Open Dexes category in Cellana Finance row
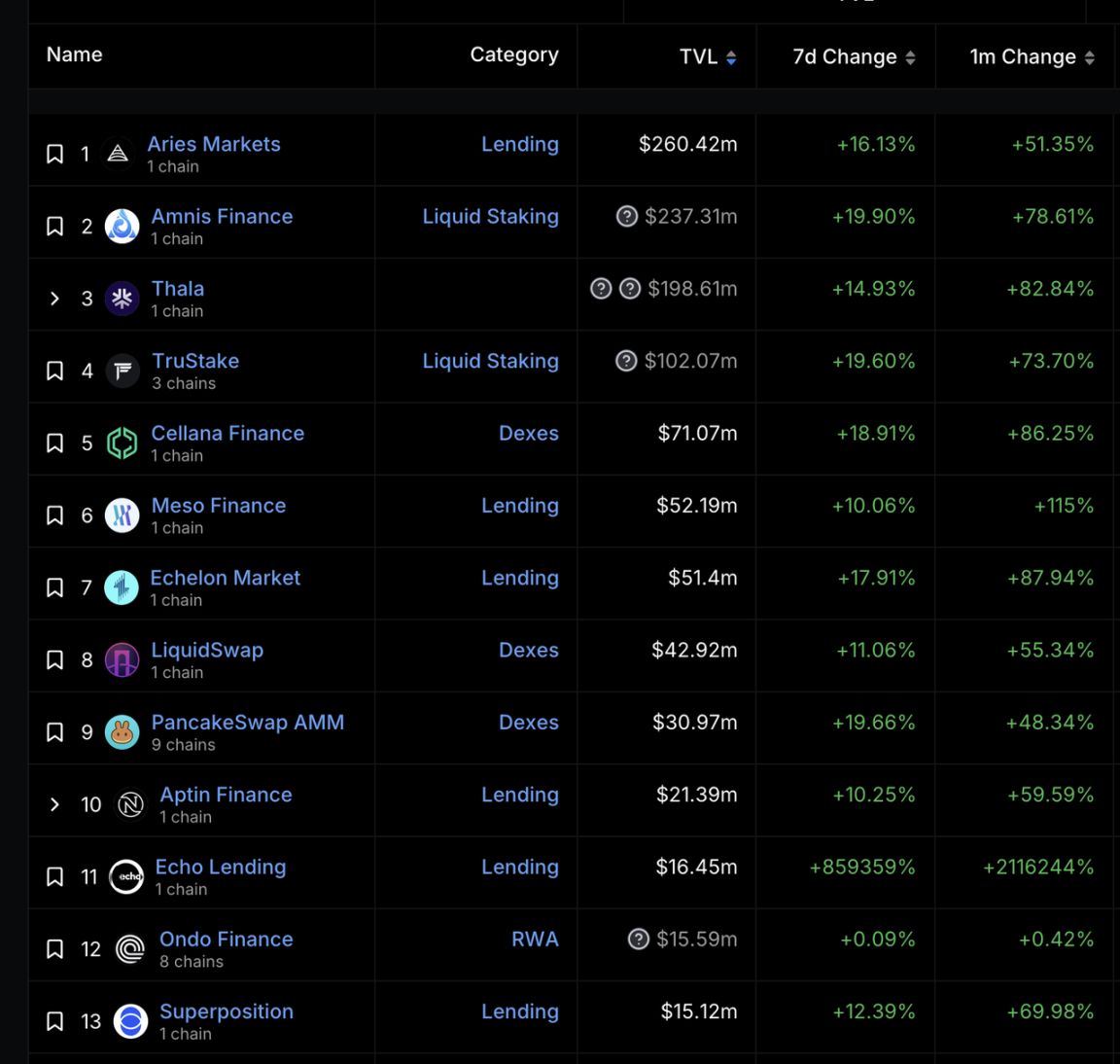The height and width of the screenshot is (1064, 1120). tap(529, 433)
